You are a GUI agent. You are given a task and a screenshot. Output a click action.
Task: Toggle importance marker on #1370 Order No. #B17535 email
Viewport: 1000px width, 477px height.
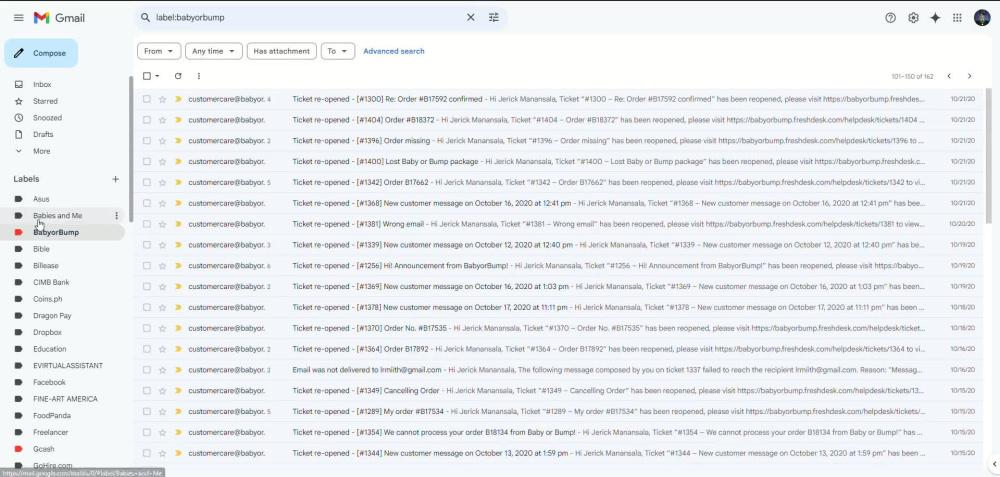(179, 328)
